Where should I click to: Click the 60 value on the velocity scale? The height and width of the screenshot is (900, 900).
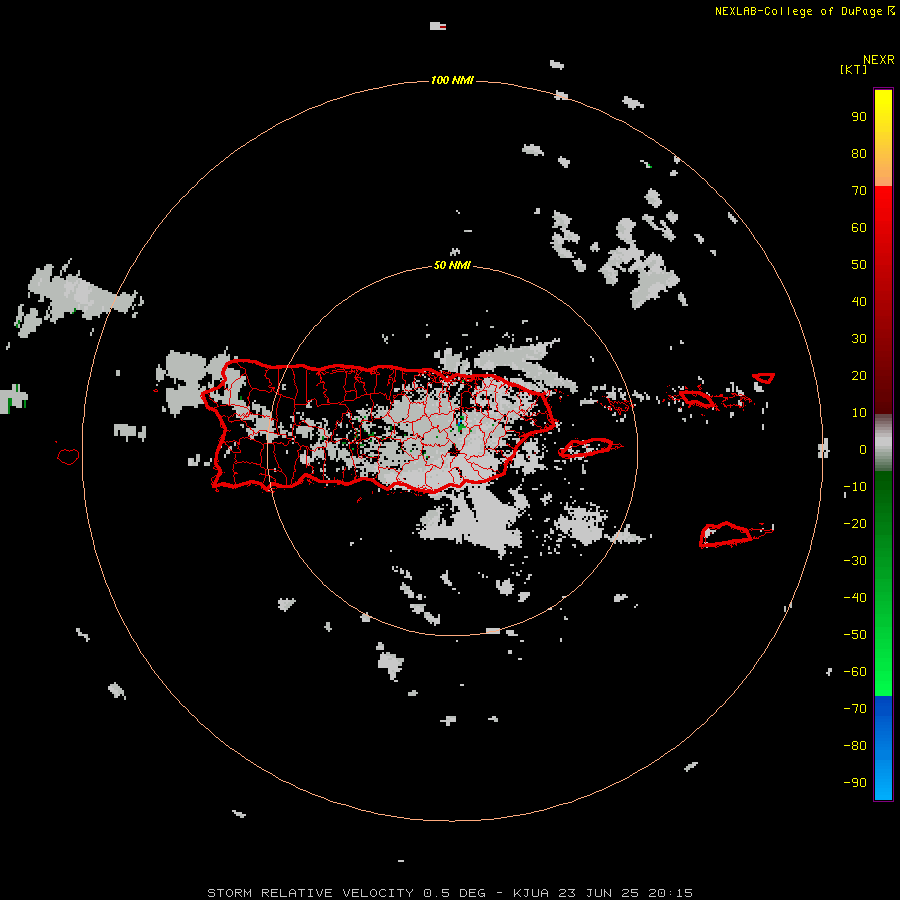click(x=859, y=227)
